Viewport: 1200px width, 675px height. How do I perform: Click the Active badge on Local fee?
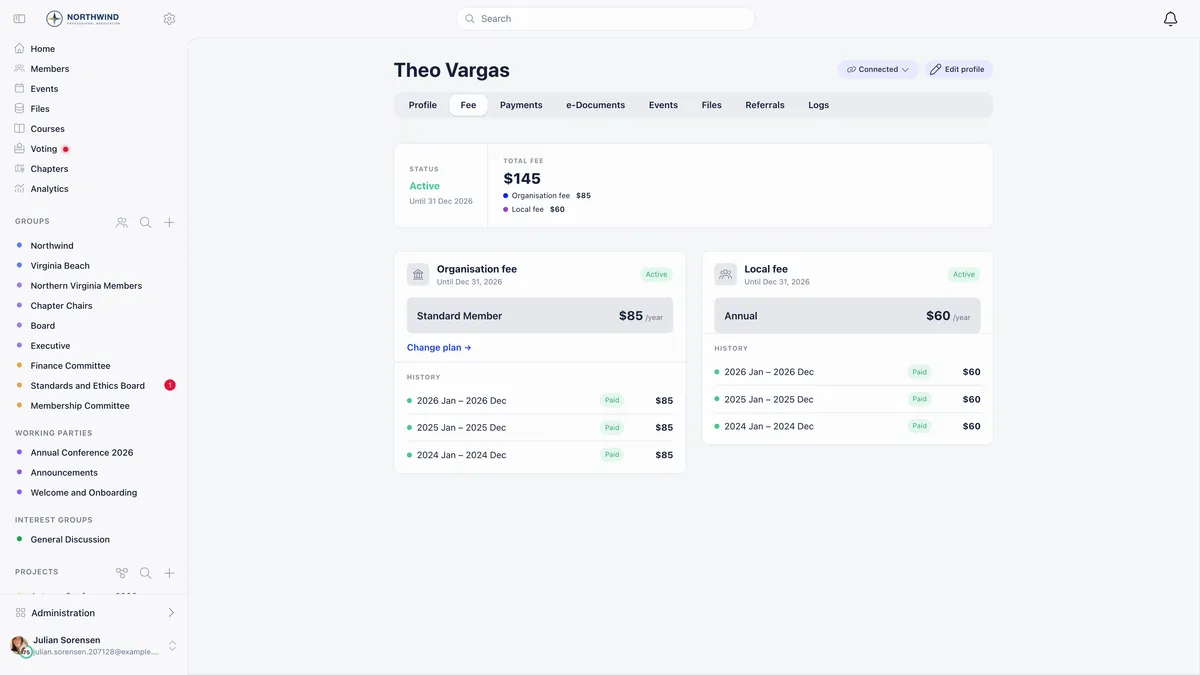pos(964,274)
